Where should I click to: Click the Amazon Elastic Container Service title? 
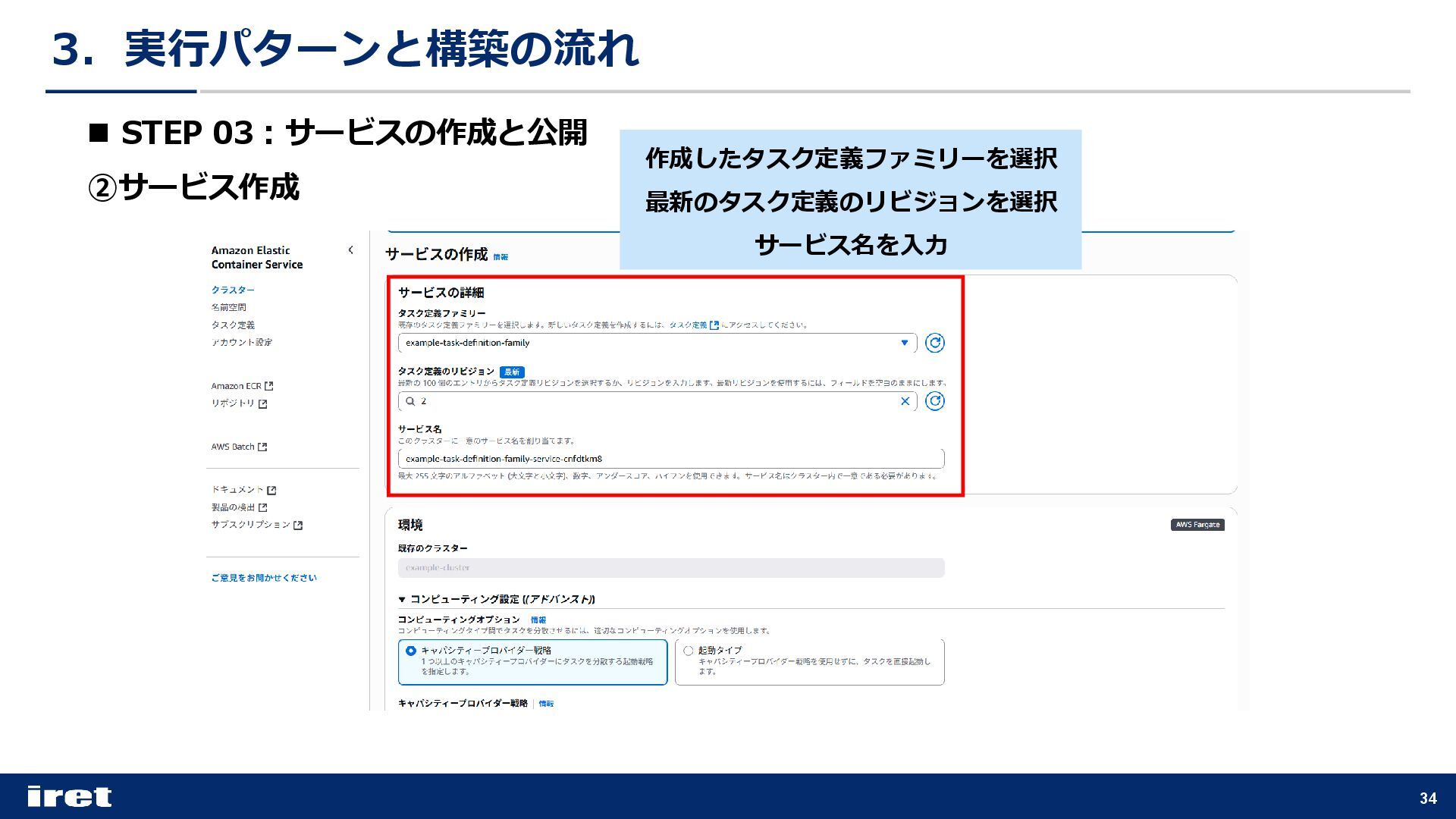(257, 257)
